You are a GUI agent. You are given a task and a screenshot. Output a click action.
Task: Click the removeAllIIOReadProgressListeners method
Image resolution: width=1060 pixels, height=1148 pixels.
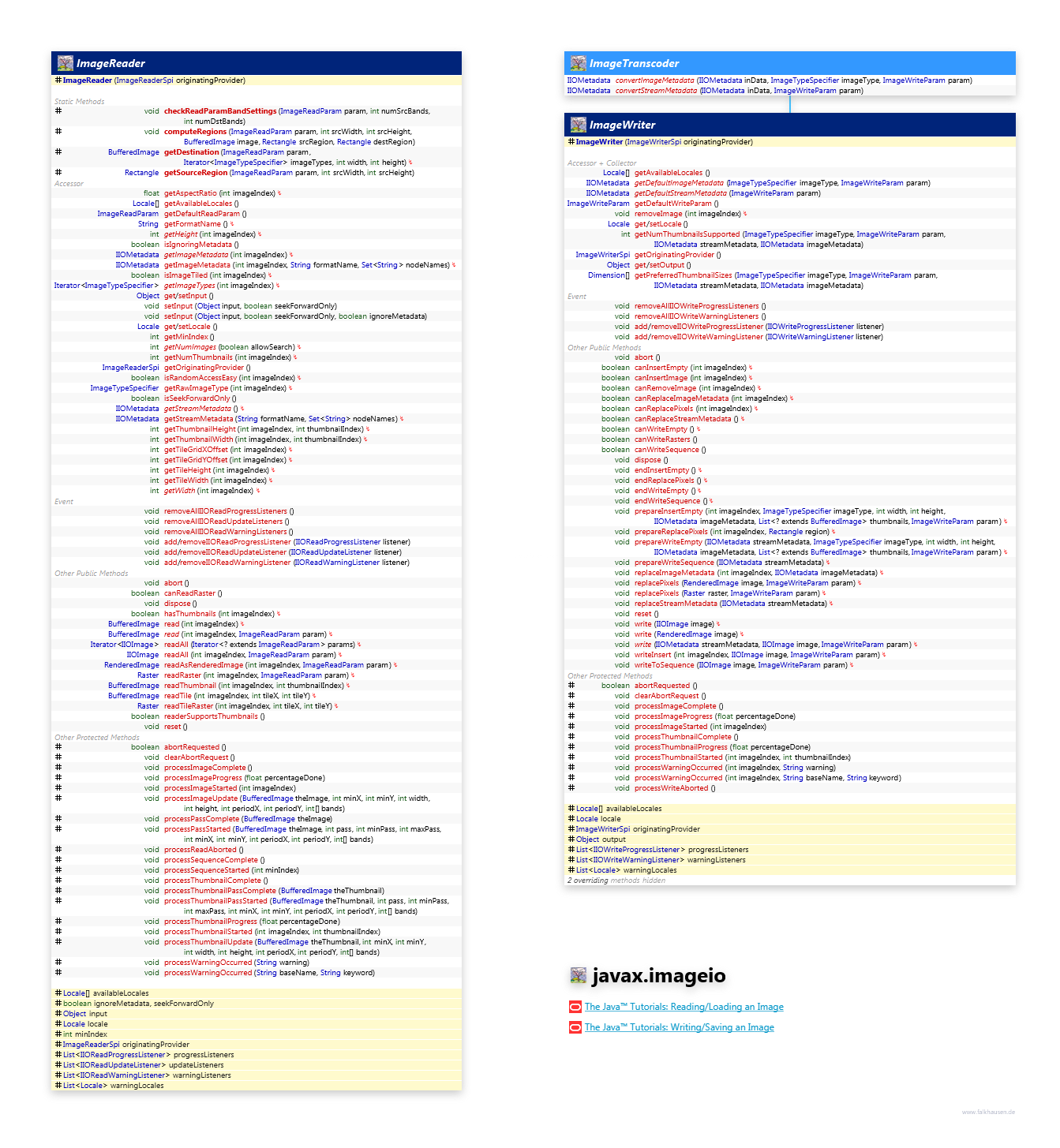pos(226,511)
